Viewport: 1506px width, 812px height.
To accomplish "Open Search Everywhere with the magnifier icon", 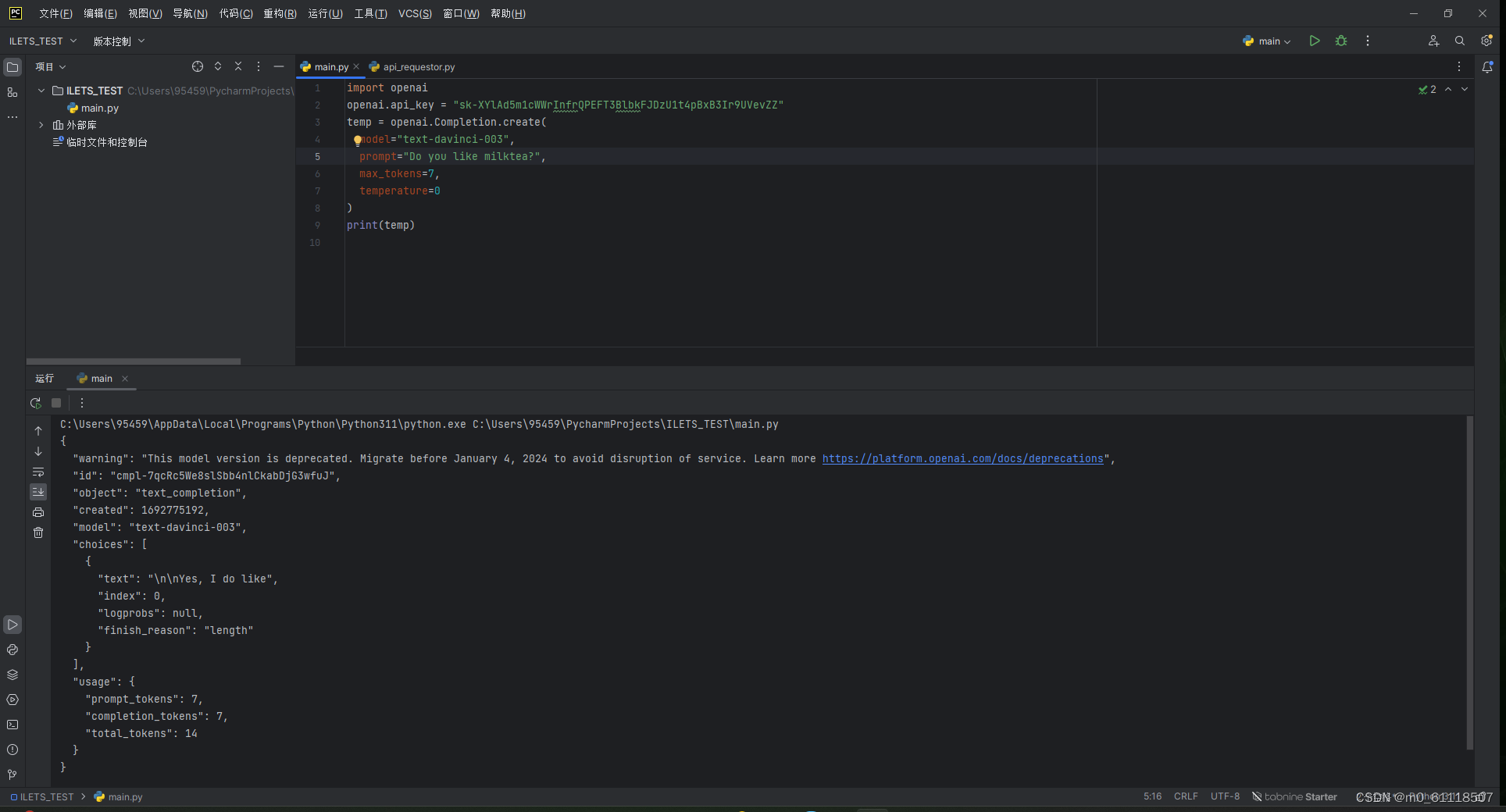I will click(x=1460, y=41).
